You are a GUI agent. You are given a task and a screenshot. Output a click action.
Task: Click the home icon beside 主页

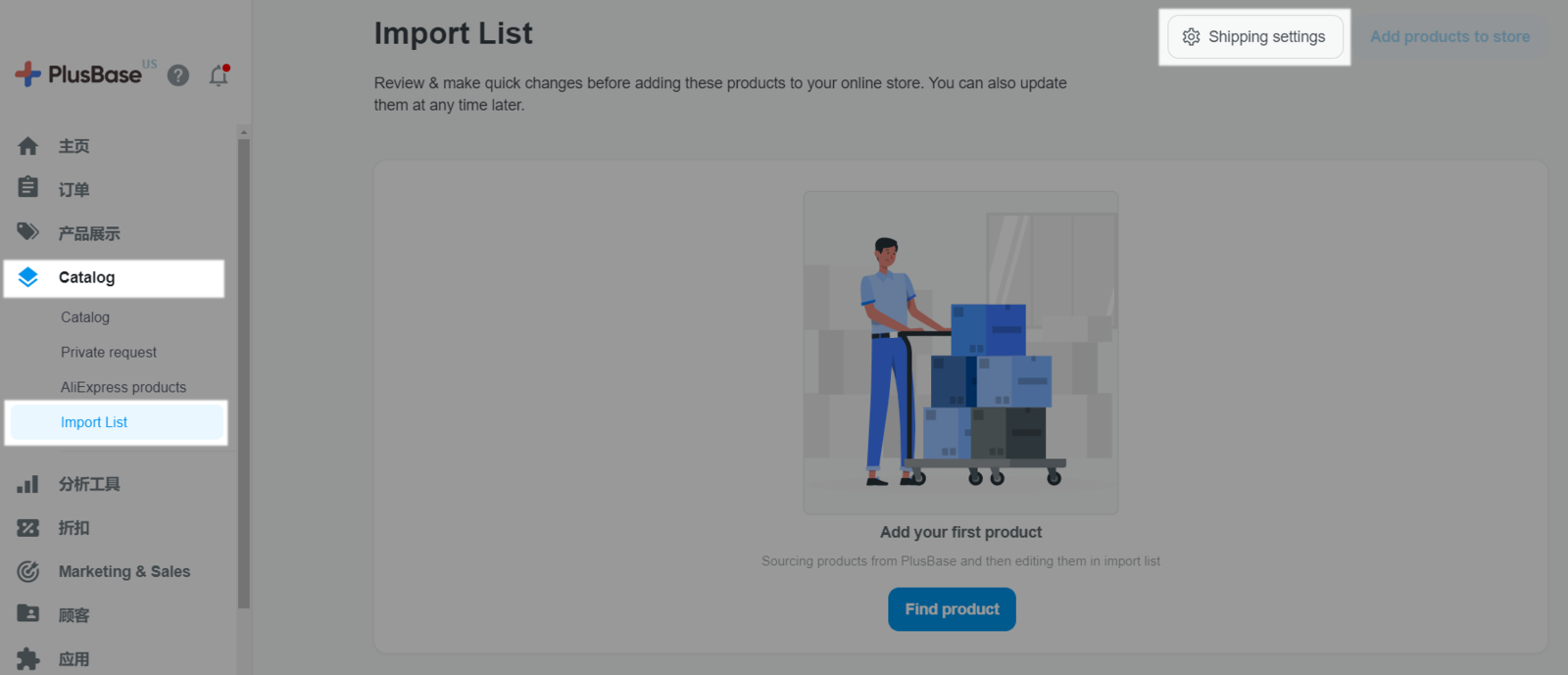(28, 146)
